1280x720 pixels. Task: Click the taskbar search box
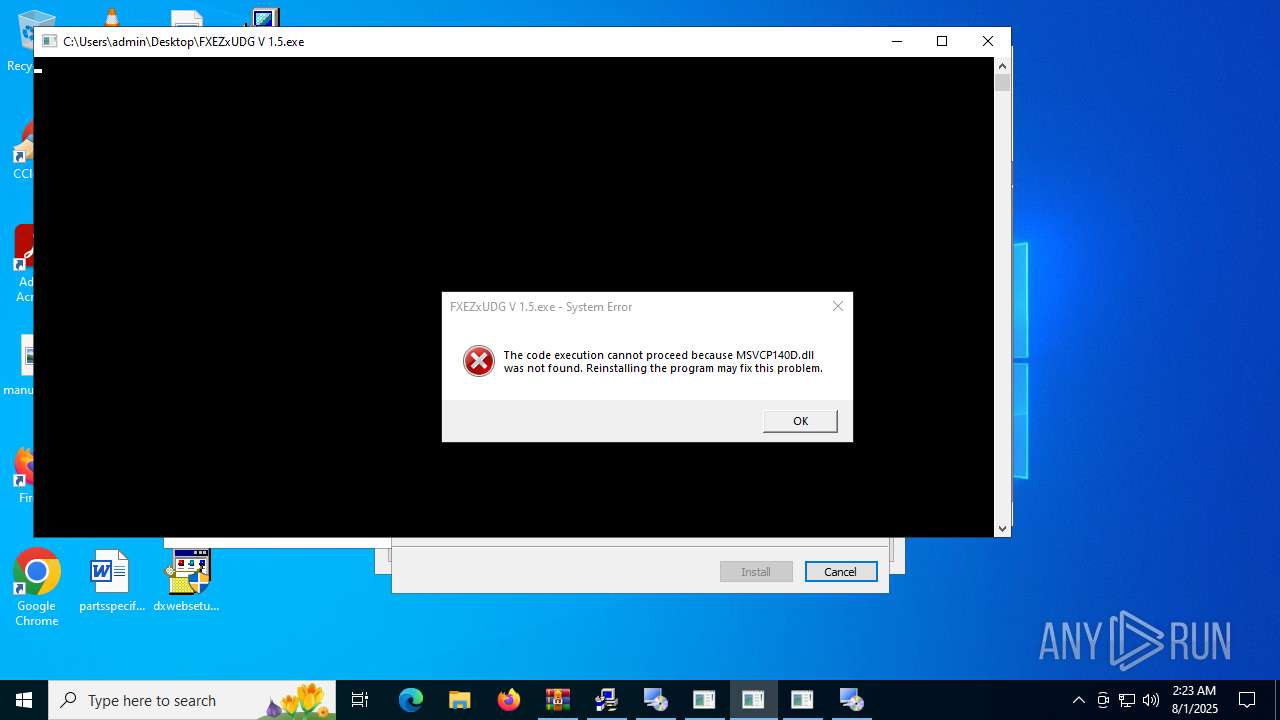192,700
